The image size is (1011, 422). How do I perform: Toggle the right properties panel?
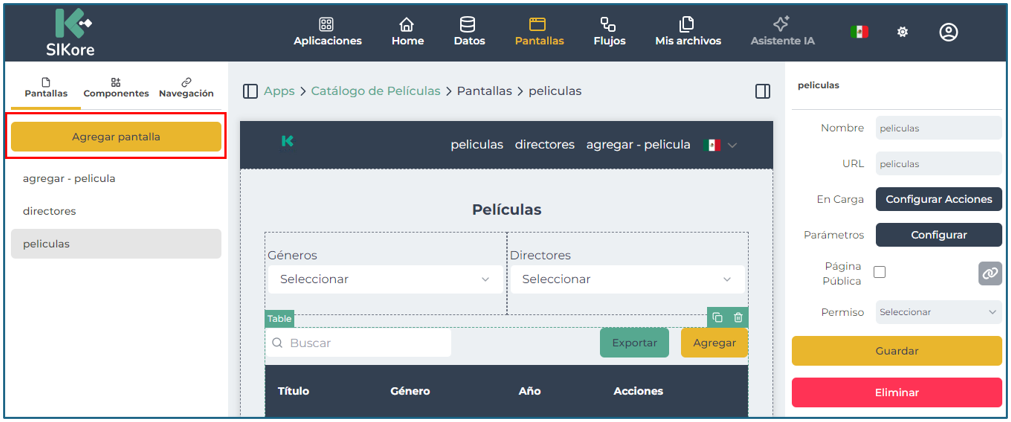coord(762,91)
